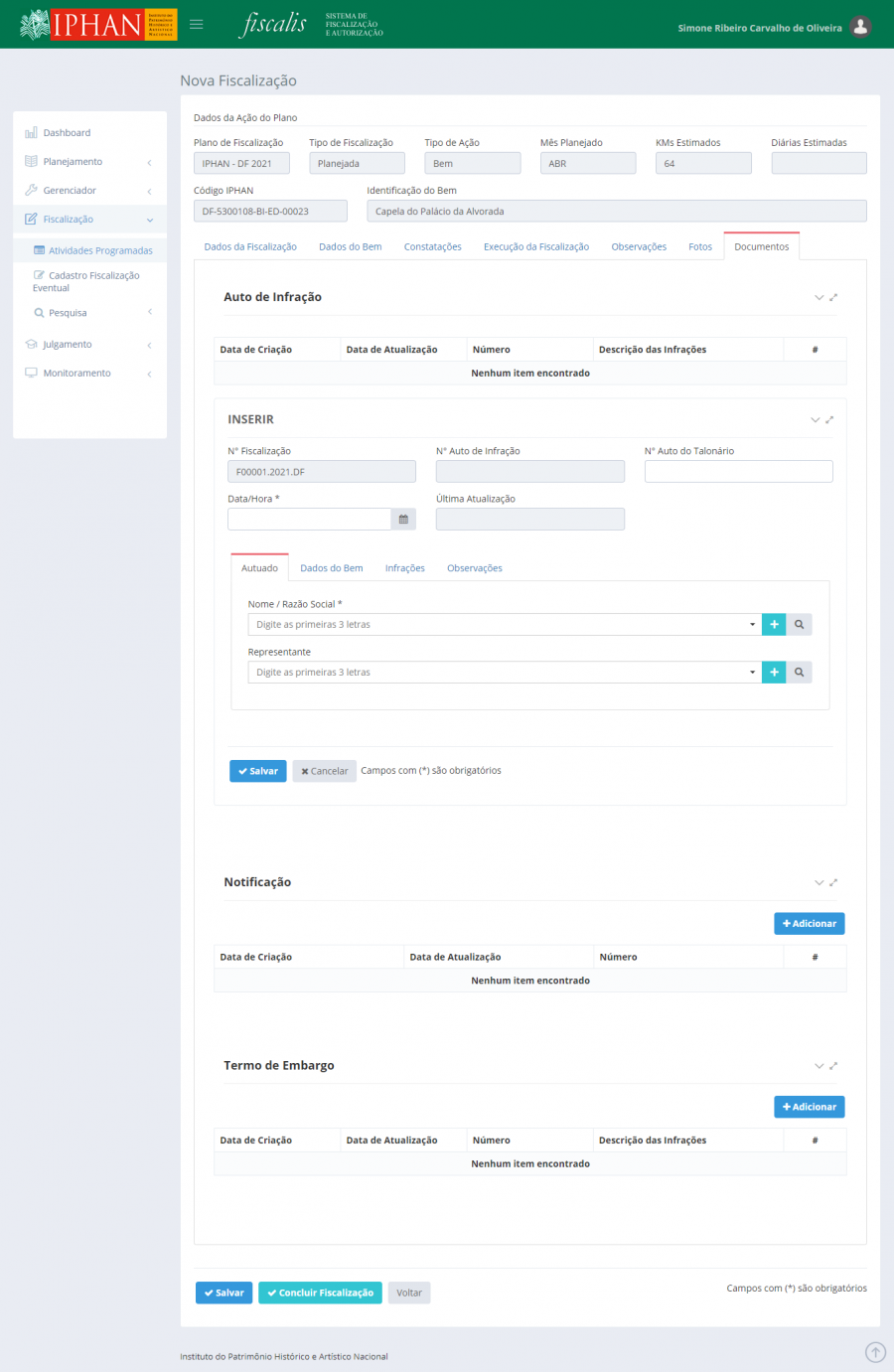The height and width of the screenshot is (1372, 894).
Task: Open Dashboard in the sidebar
Action: coord(67,133)
